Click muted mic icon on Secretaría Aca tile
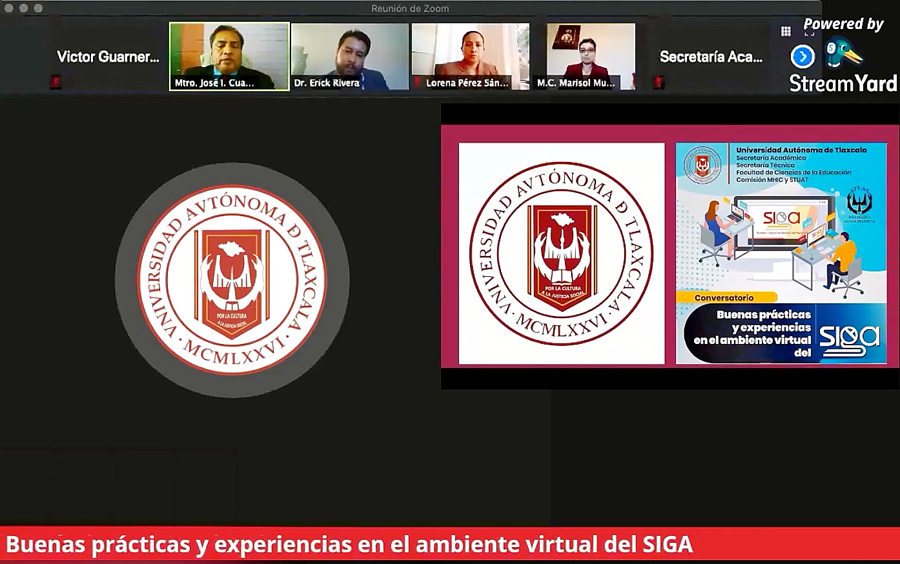Screen dimensions: 900x564 659,82
